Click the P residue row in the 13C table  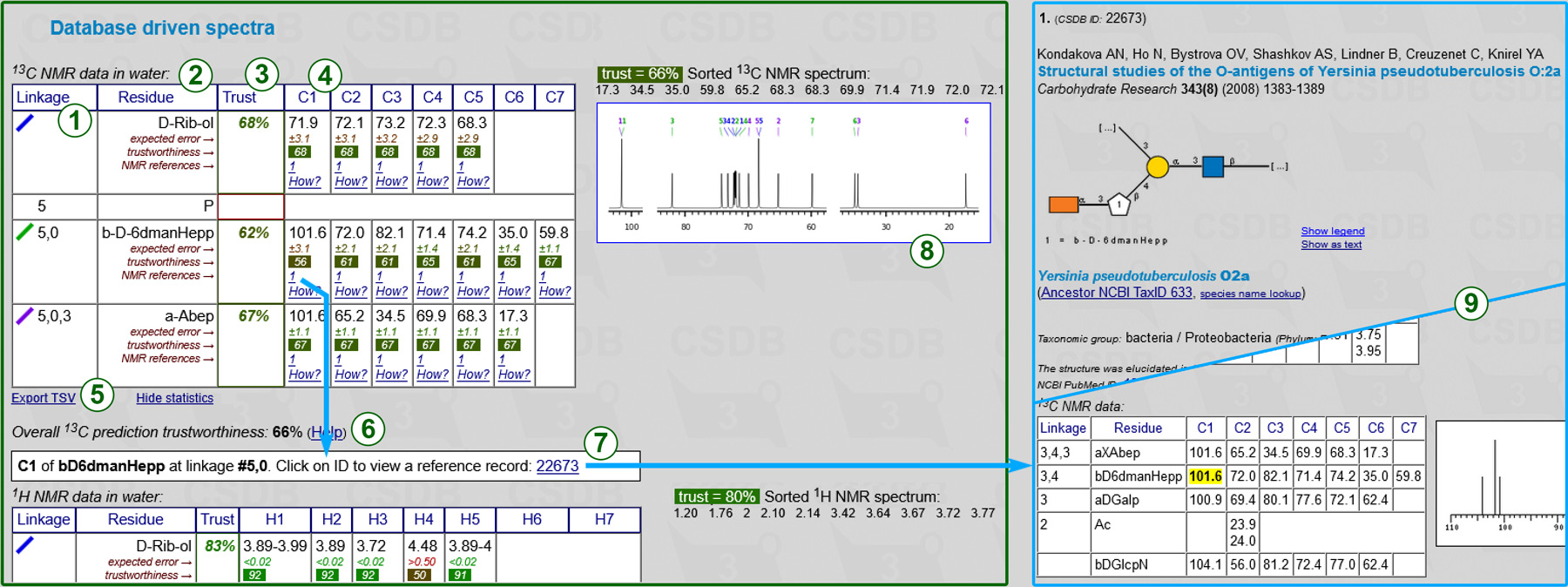[x=157, y=206]
